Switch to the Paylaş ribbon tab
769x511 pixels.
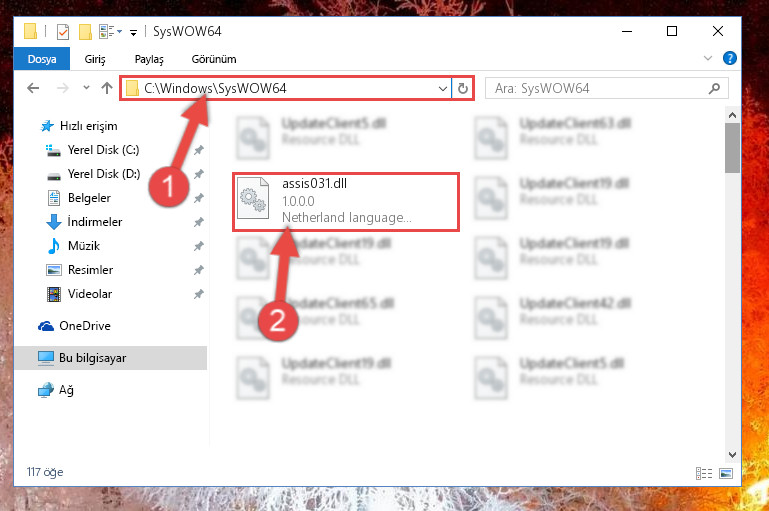149,59
